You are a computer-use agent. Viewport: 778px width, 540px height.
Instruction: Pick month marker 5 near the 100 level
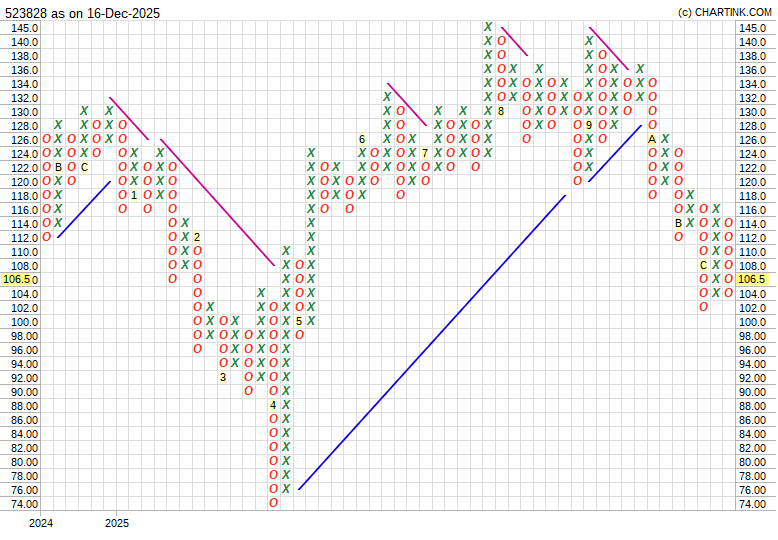pos(299,321)
